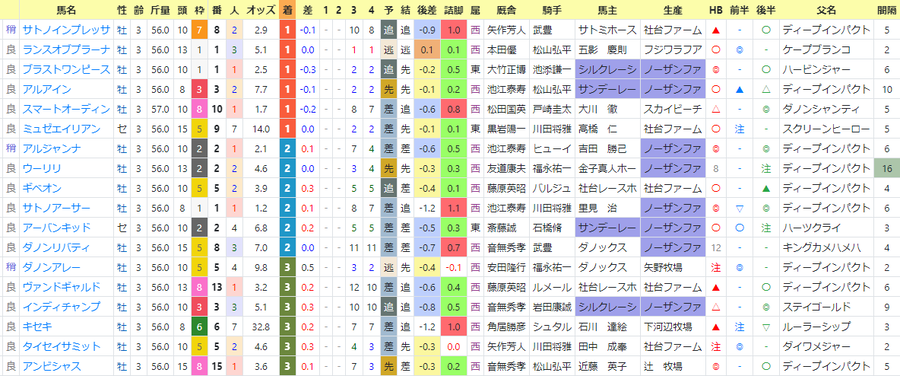Select sire name ダイワメジャー
Image resolution: width=900 pixels, height=376 pixels.
click(817, 347)
